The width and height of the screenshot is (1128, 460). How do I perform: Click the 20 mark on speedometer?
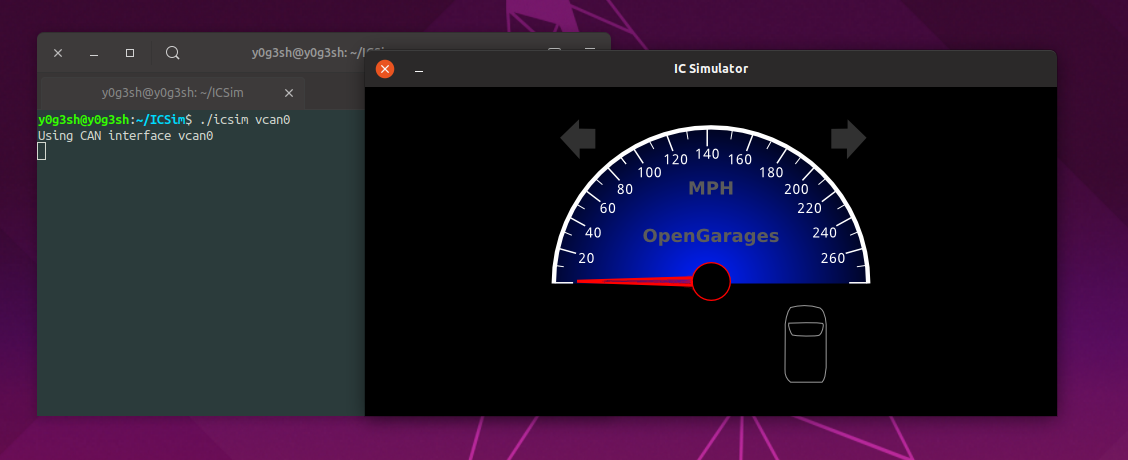pos(586,258)
